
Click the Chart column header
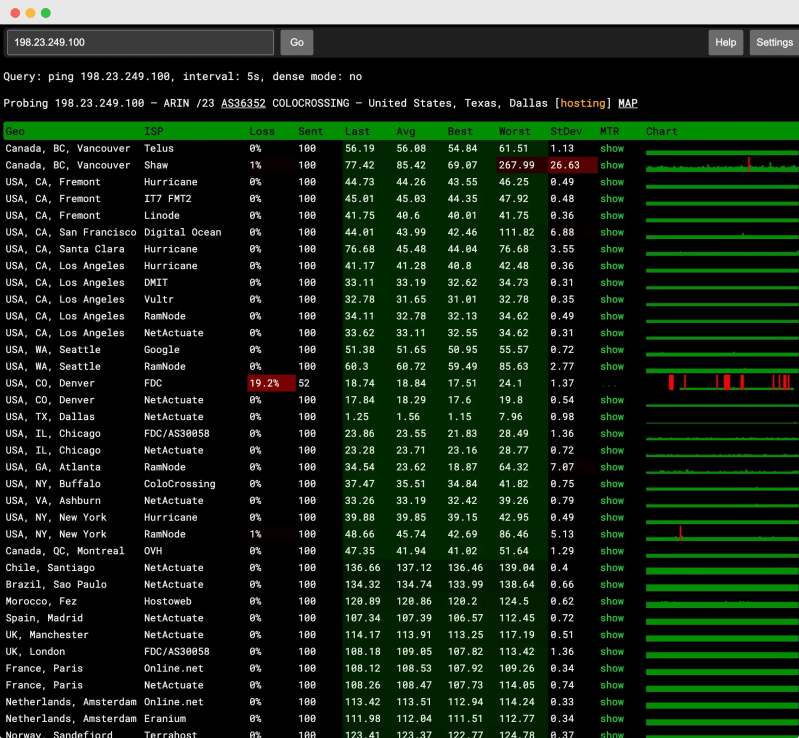(x=661, y=131)
